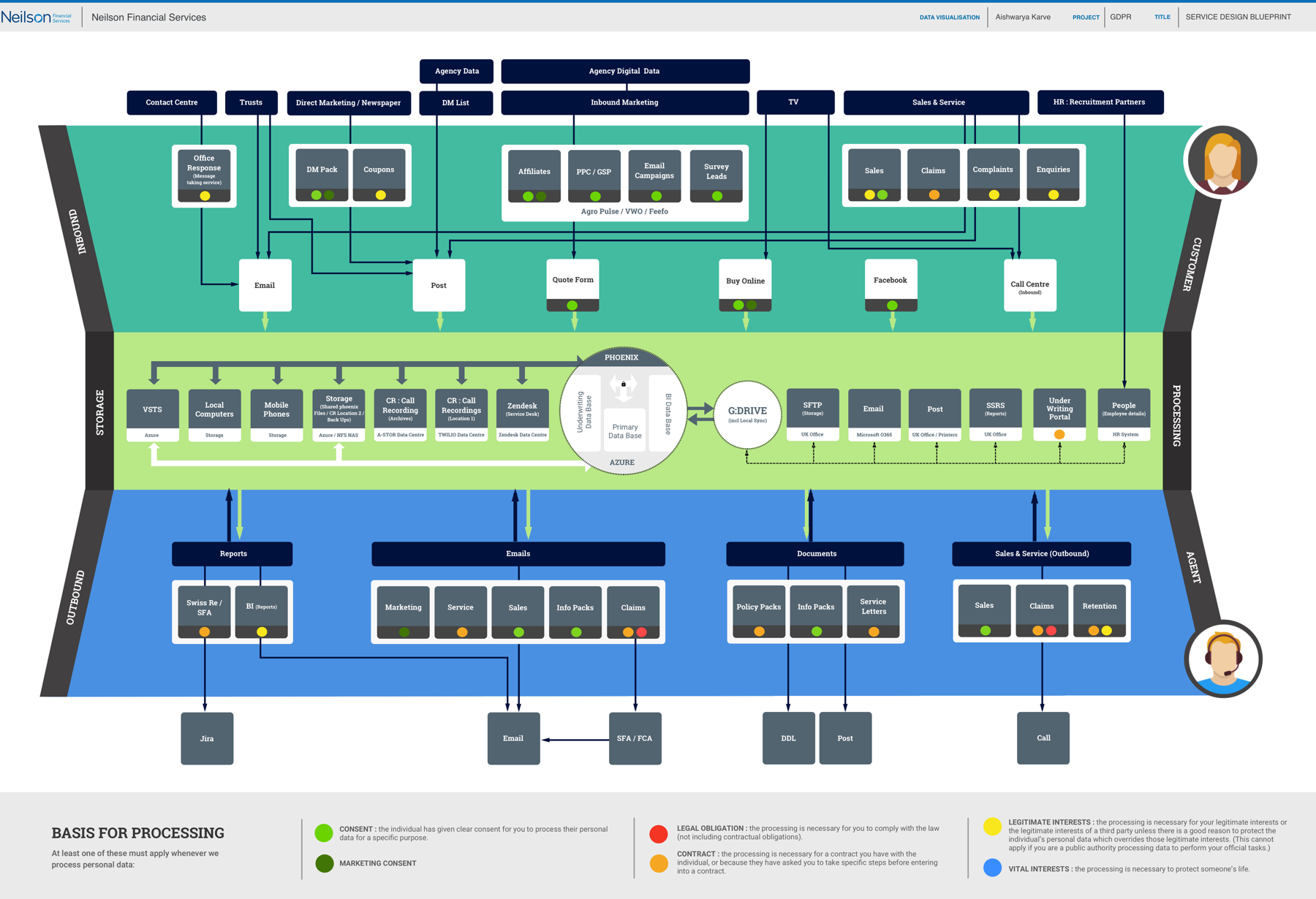This screenshot has height=899, width=1316.
Task: Select the yellow Legitimate Interests circle
Action: (992, 827)
